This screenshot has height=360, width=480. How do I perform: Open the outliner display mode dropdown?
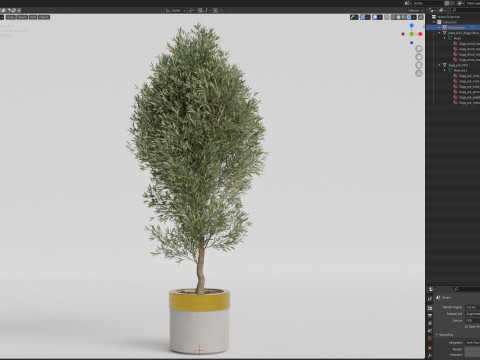click(x=442, y=10)
